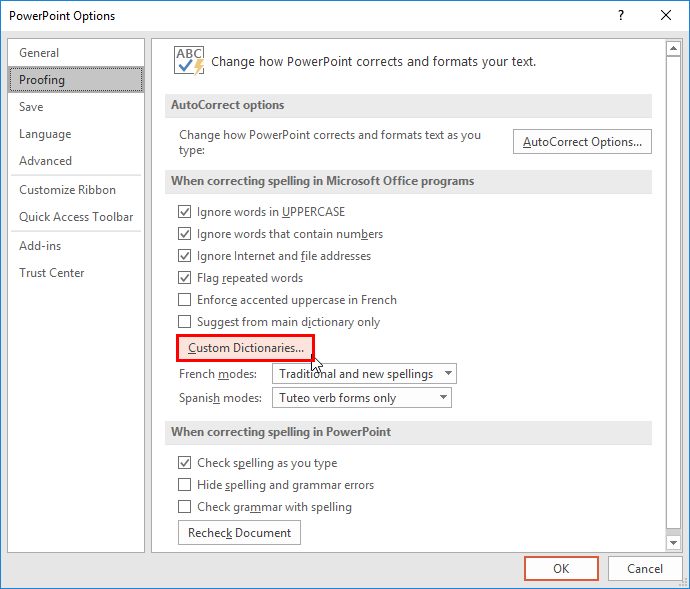Click the scrollbar up arrow

pos(673,48)
